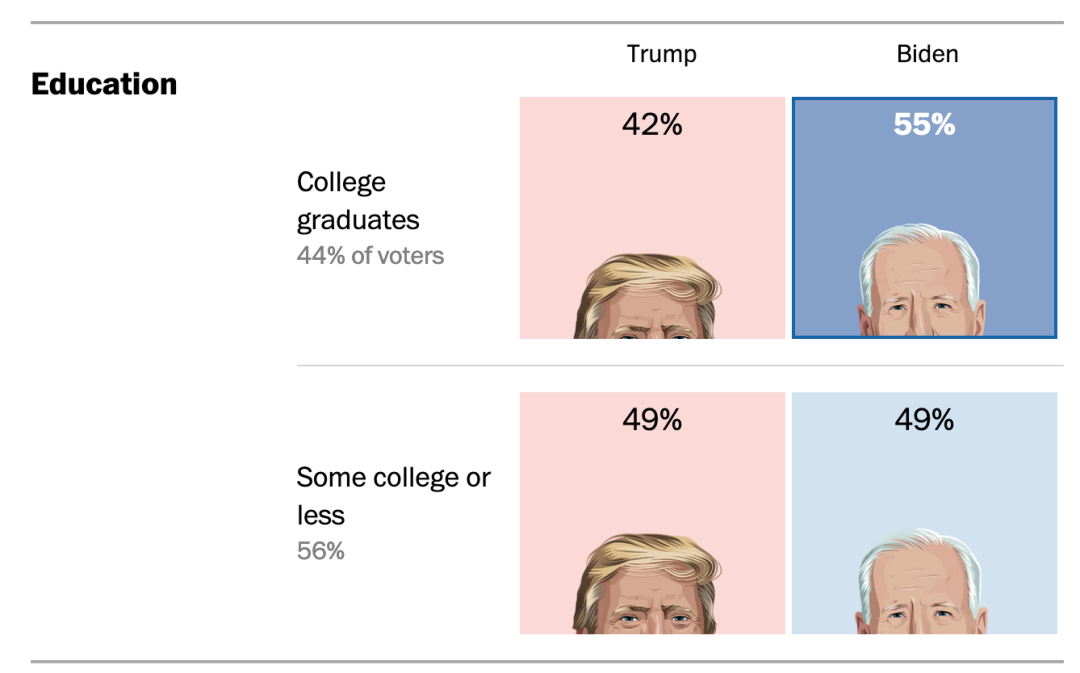The image size is (1080, 673).
Task: Click the gray 56% caption
Action: coord(320,551)
